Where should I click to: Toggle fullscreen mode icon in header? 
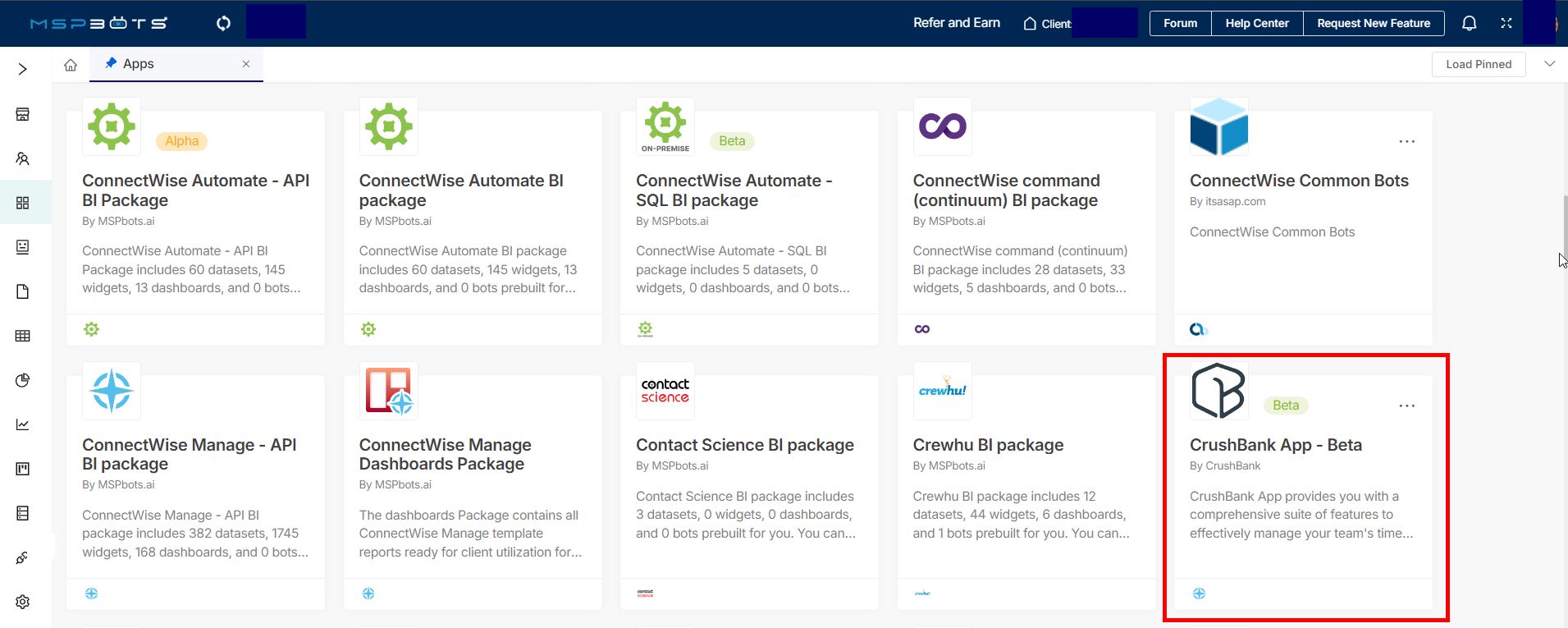click(x=1506, y=23)
